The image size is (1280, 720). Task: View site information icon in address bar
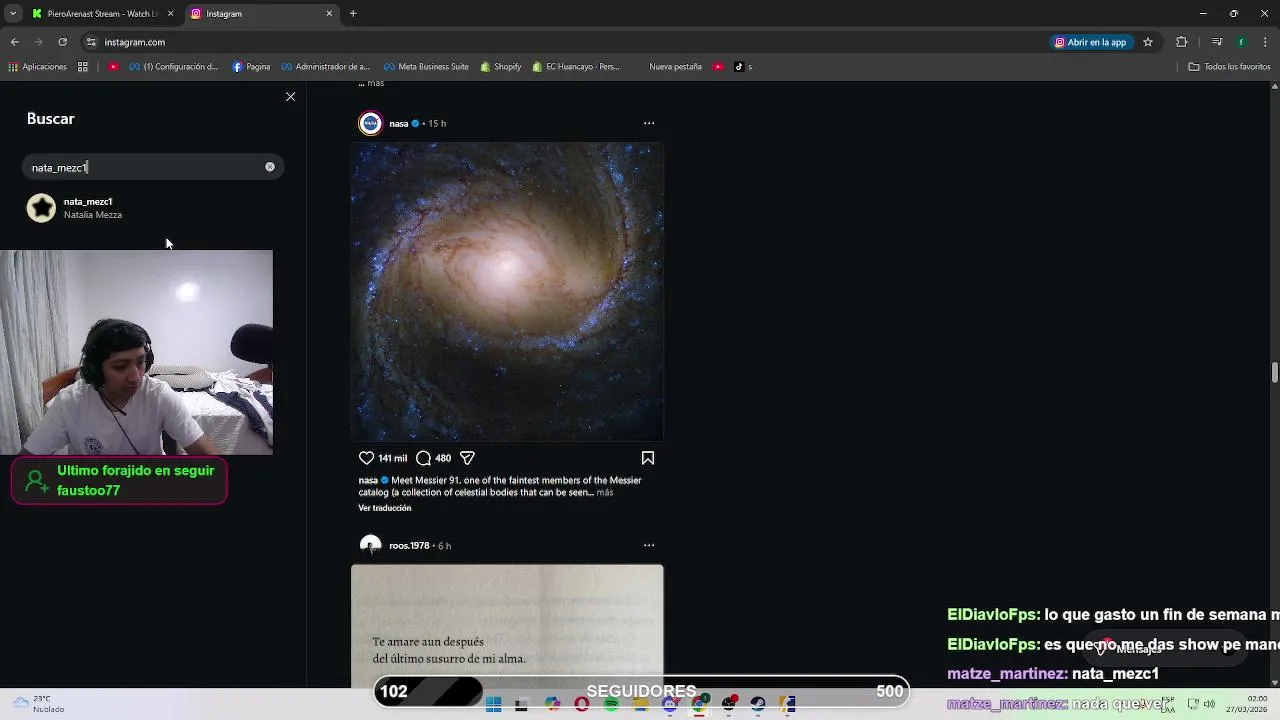click(91, 42)
